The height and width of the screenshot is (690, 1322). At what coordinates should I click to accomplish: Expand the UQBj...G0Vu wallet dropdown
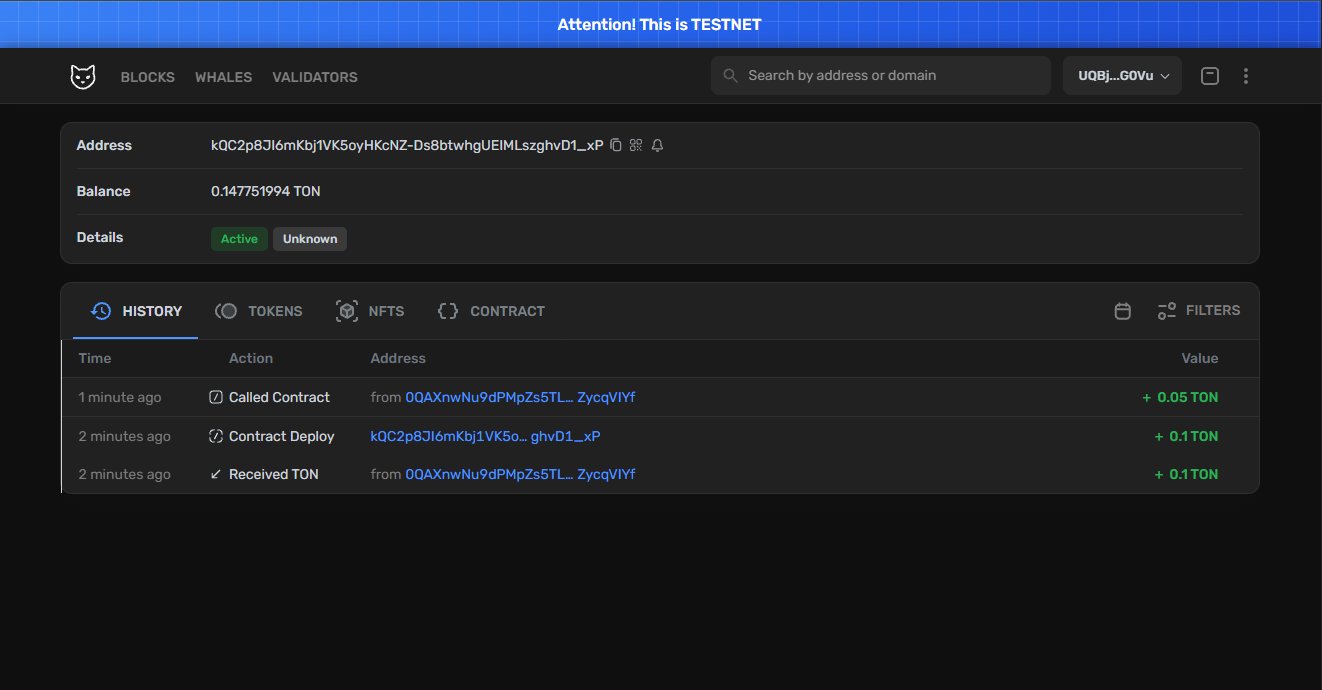[1122, 76]
